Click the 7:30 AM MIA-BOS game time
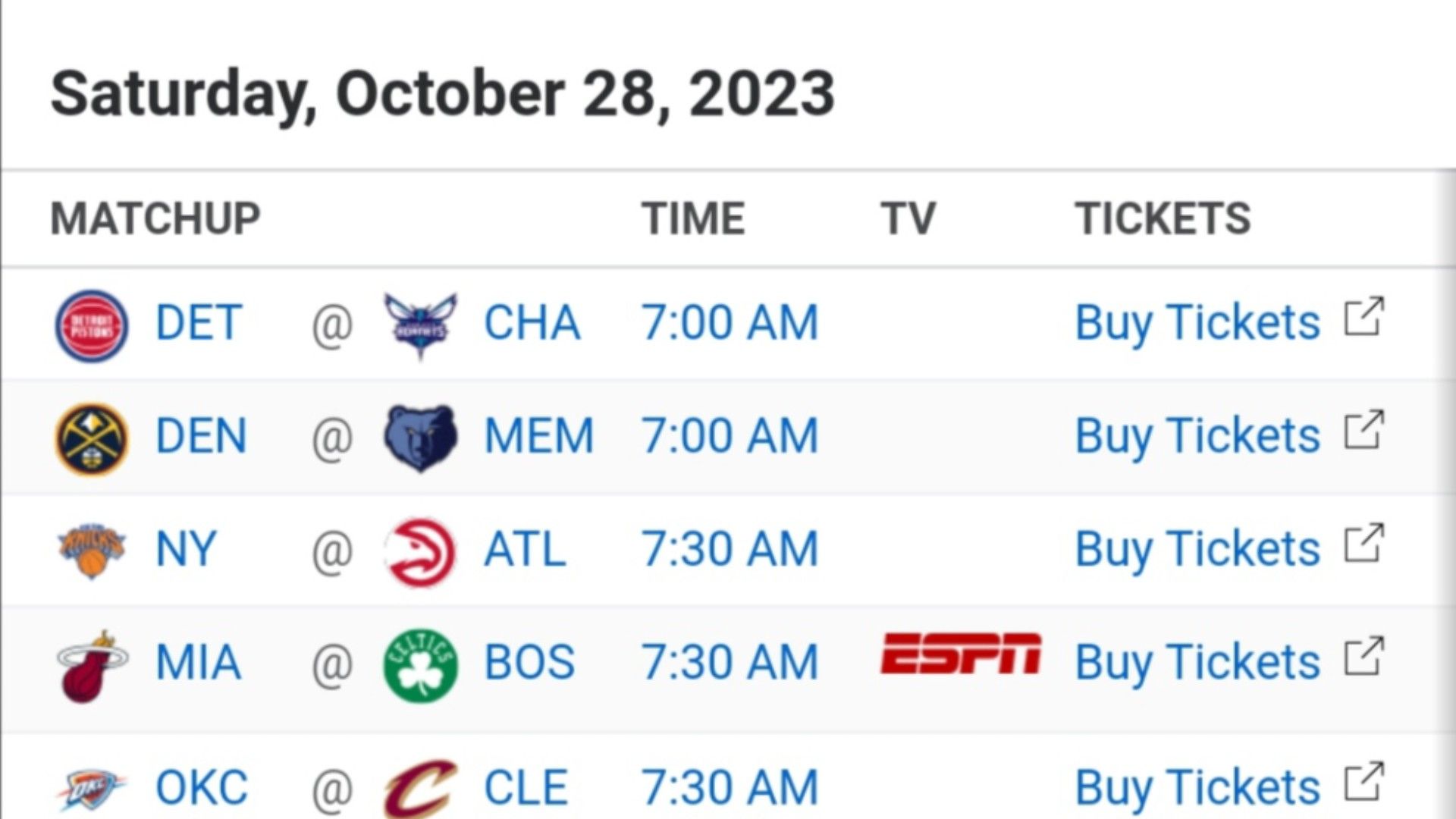Viewport: 1456px width, 819px height. (730, 663)
